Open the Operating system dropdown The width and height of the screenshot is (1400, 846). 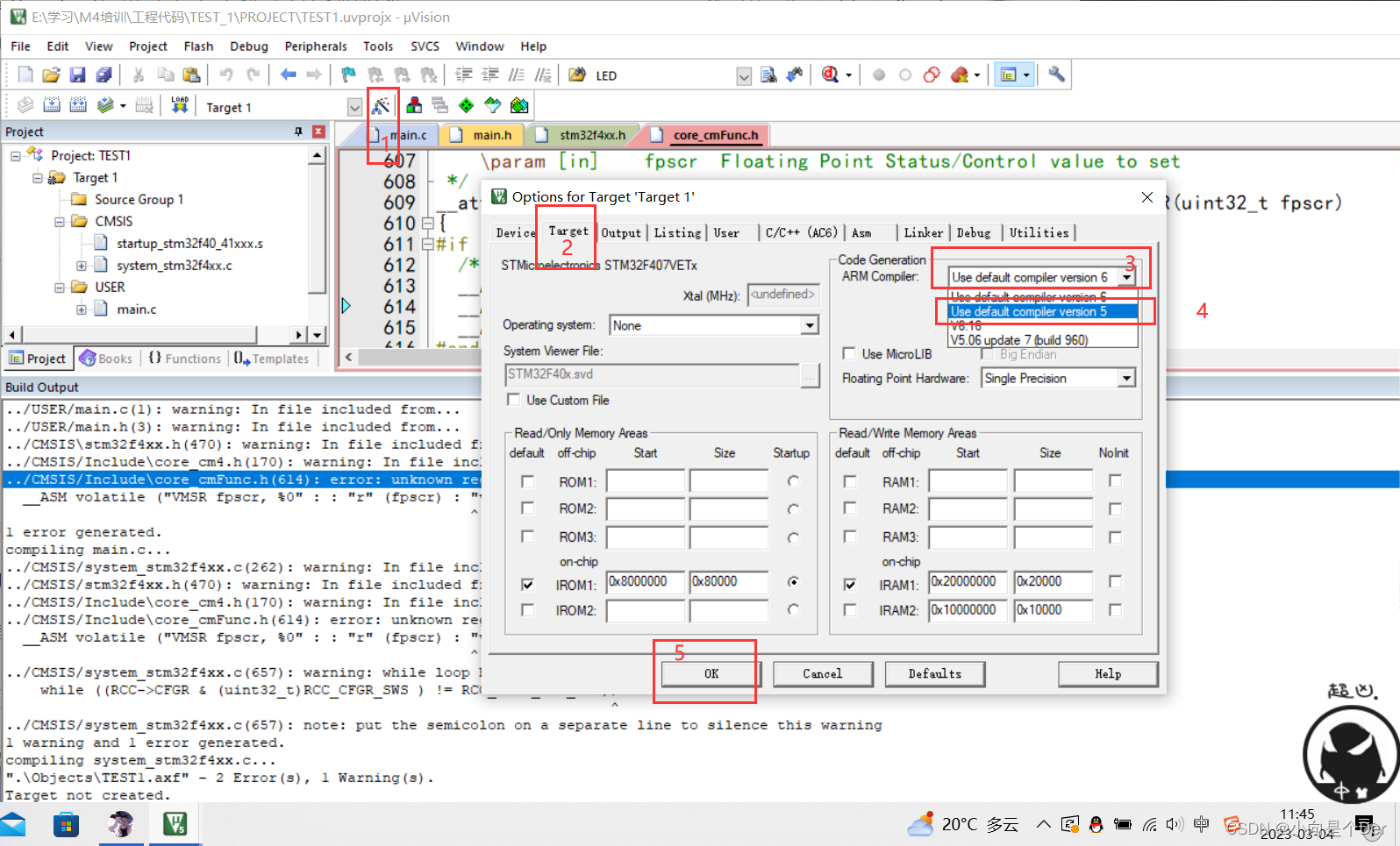click(x=810, y=325)
